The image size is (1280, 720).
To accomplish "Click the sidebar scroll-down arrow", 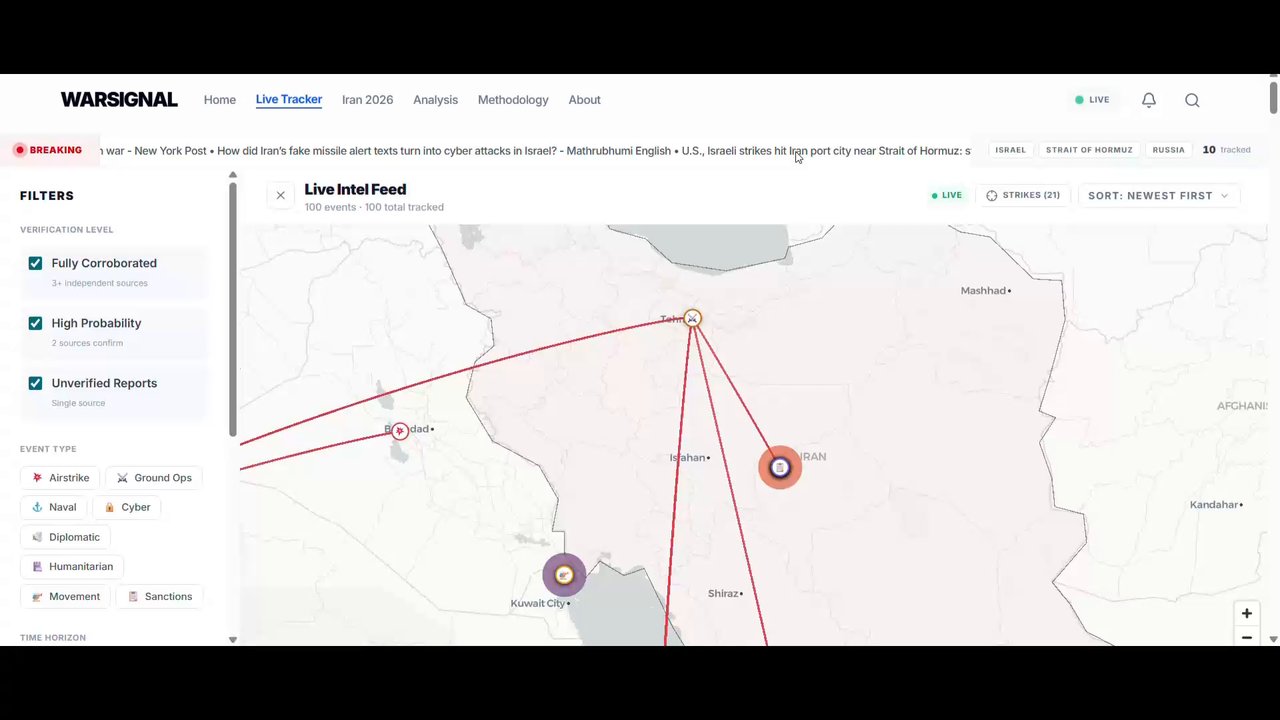I will pyautogui.click(x=233, y=640).
